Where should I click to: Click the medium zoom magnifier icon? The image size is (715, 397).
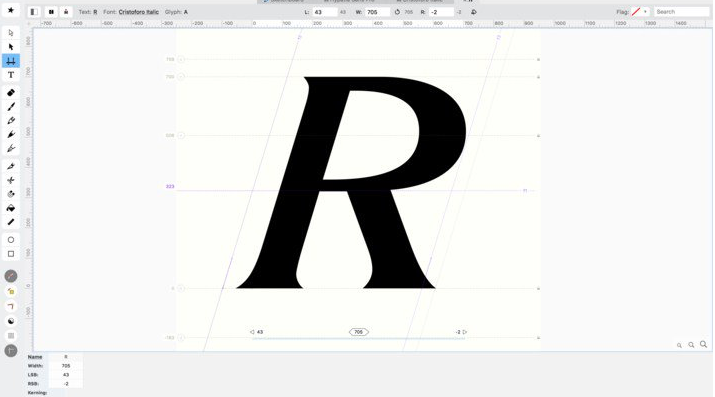click(691, 345)
